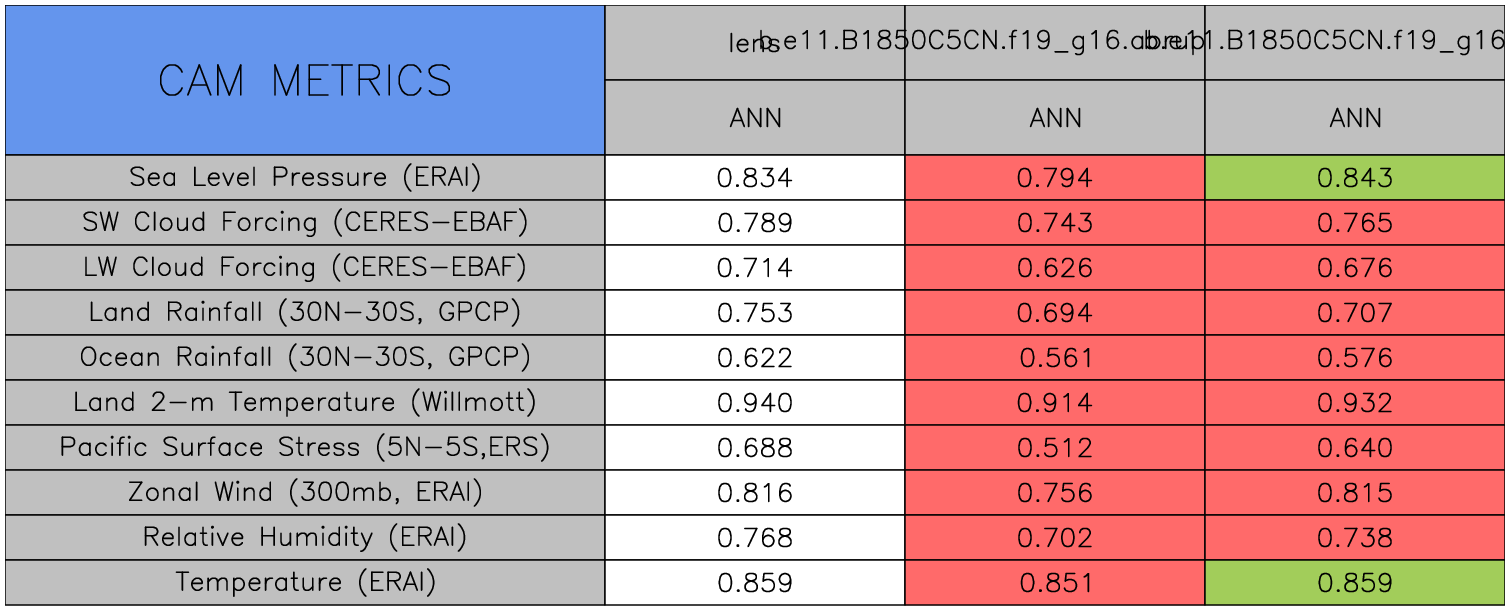Pick the red 0.512 cell
Viewport: 1510px width, 611px height.
[x=1055, y=448]
